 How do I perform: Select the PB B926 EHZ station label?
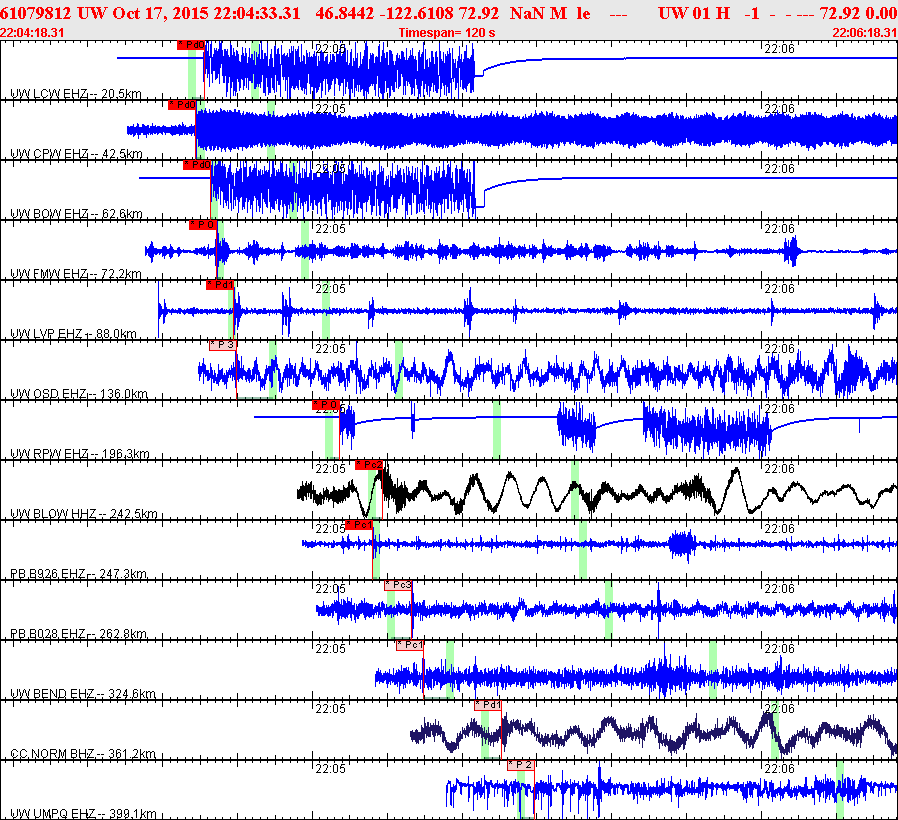pyautogui.click(x=79, y=574)
